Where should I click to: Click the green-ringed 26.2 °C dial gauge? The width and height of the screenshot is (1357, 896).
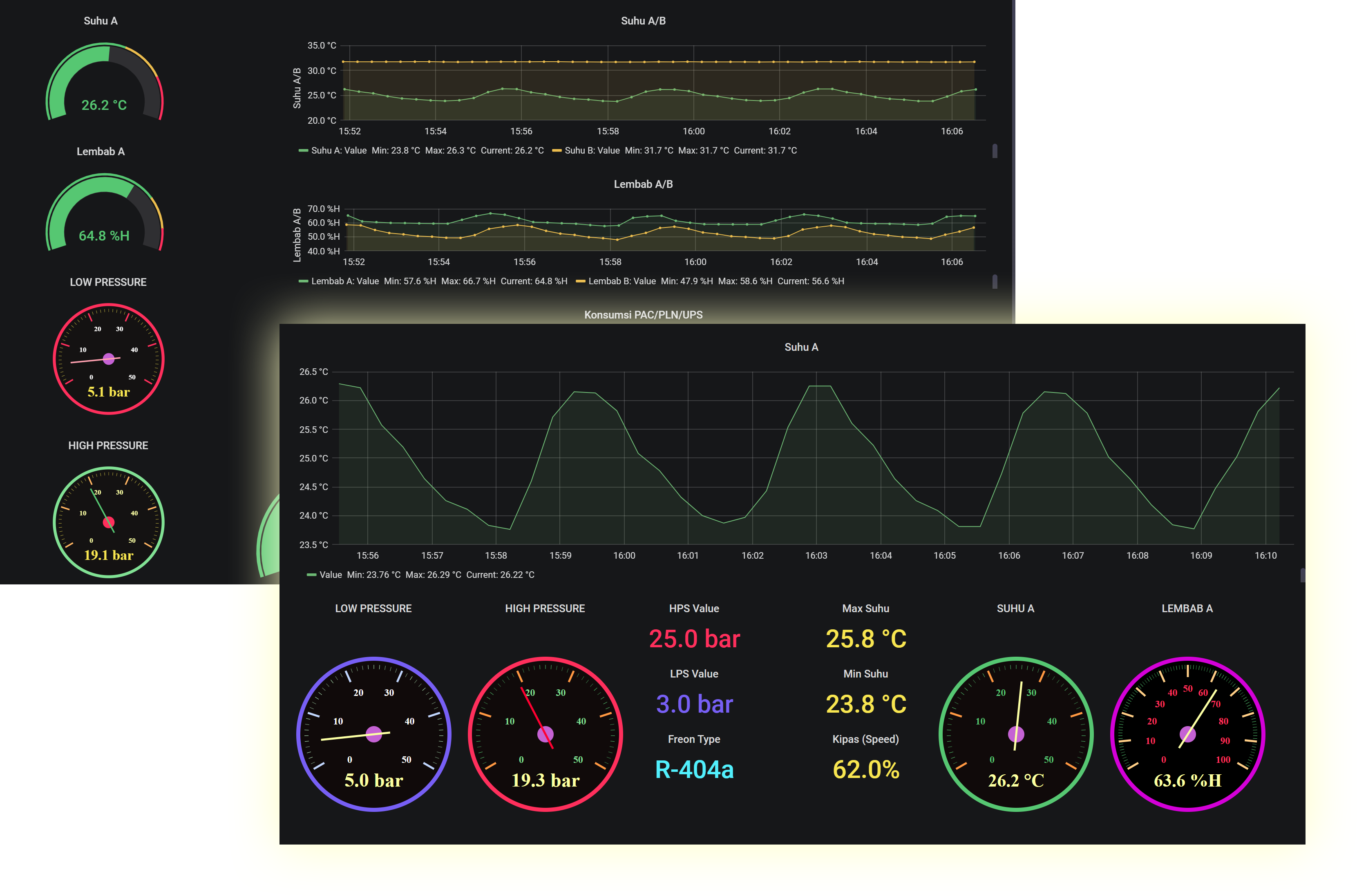[x=1016, y=734]
